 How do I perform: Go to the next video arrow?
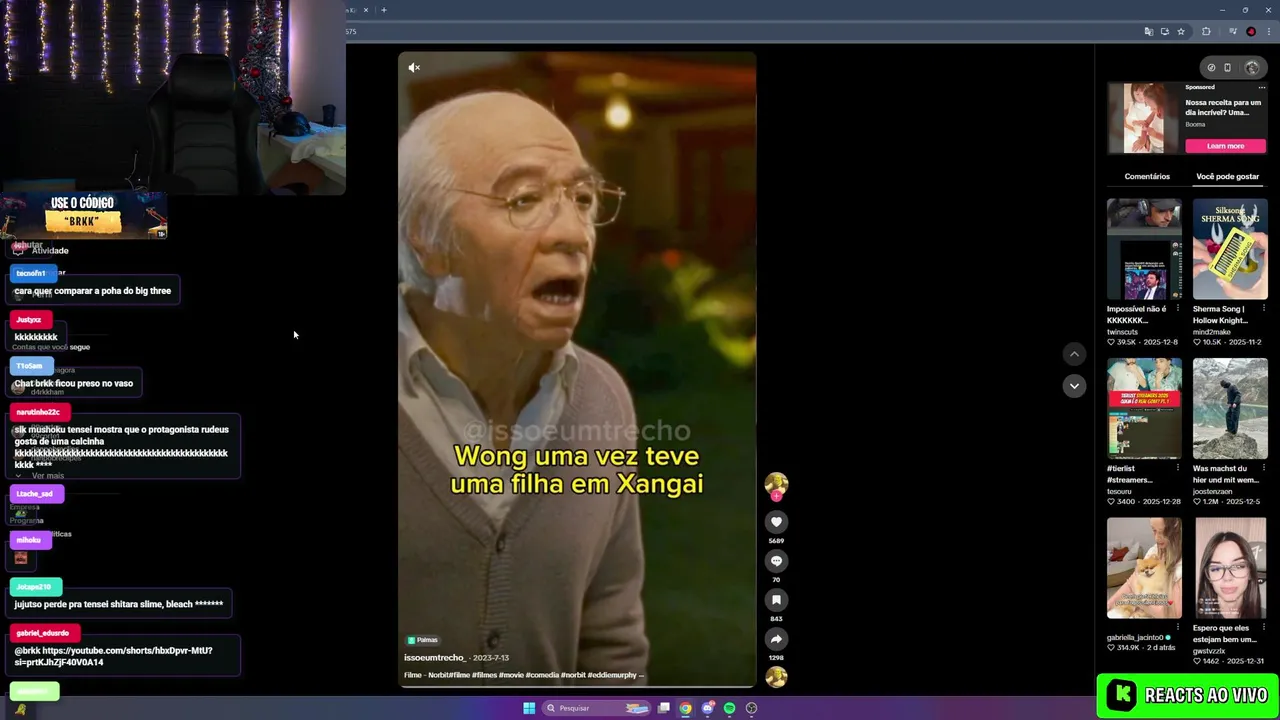[x=1074, y=386]
